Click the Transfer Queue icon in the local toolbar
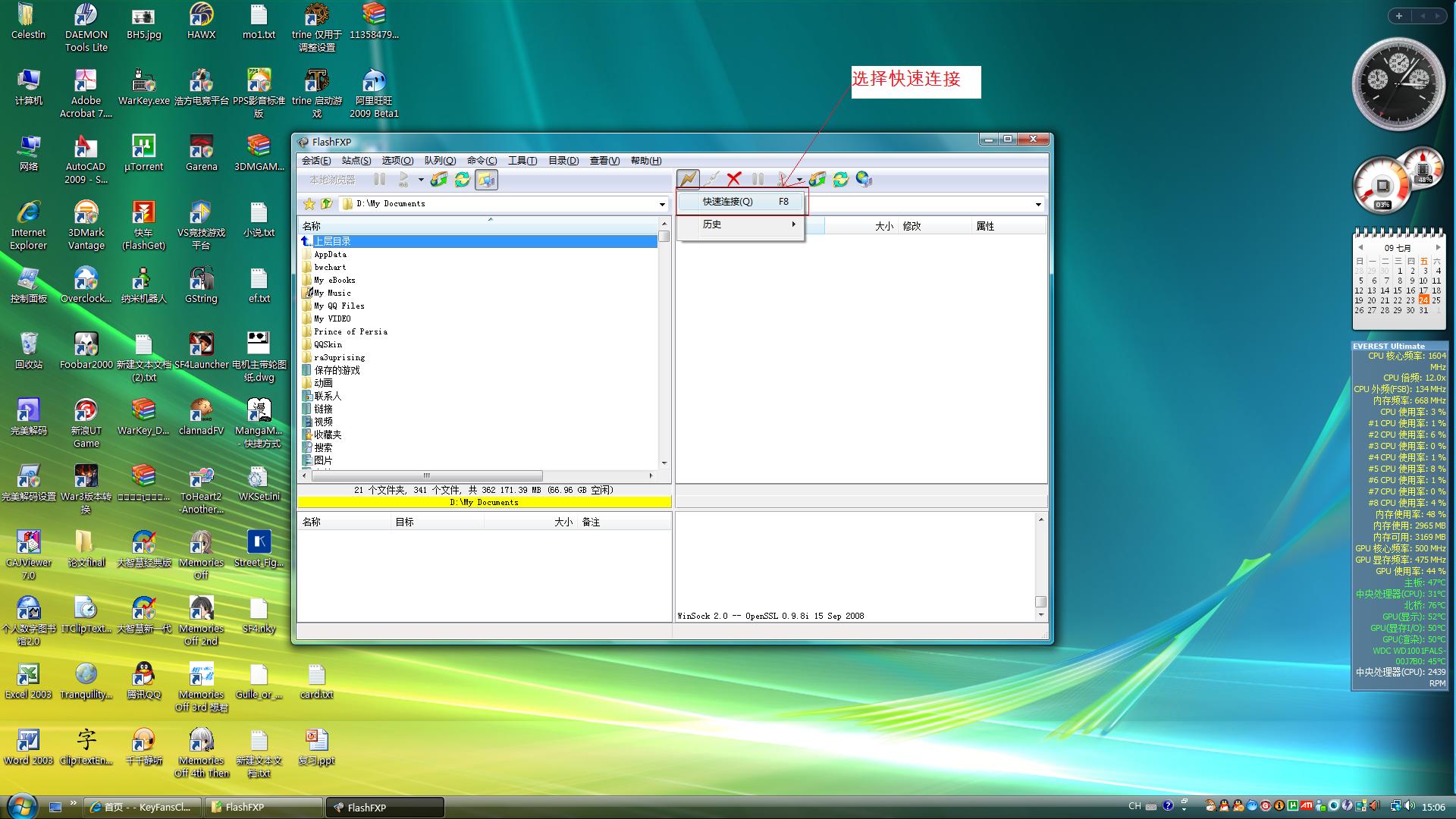 tap(439, 180)
